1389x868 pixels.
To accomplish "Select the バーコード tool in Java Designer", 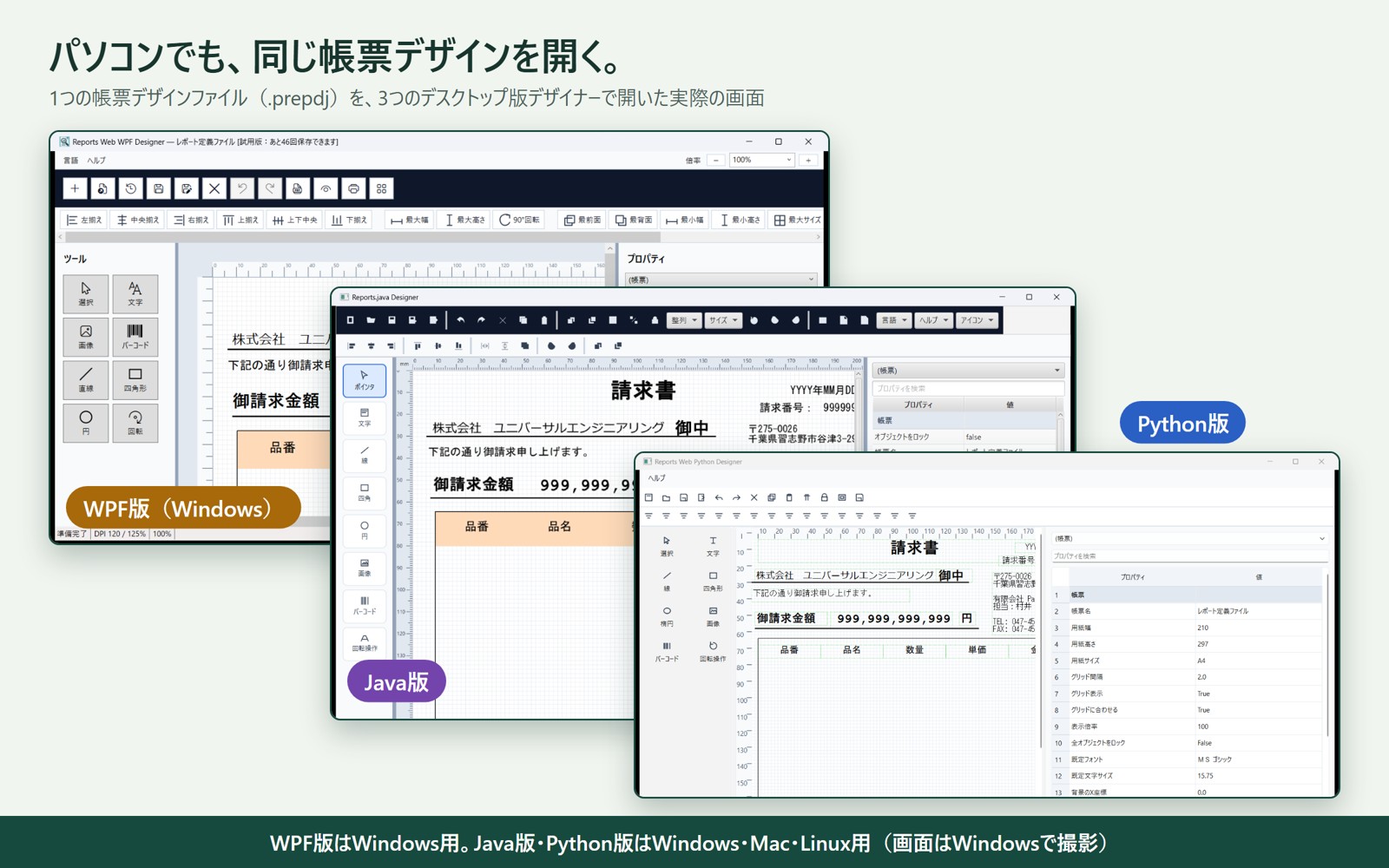I will [x=365, y=605].
